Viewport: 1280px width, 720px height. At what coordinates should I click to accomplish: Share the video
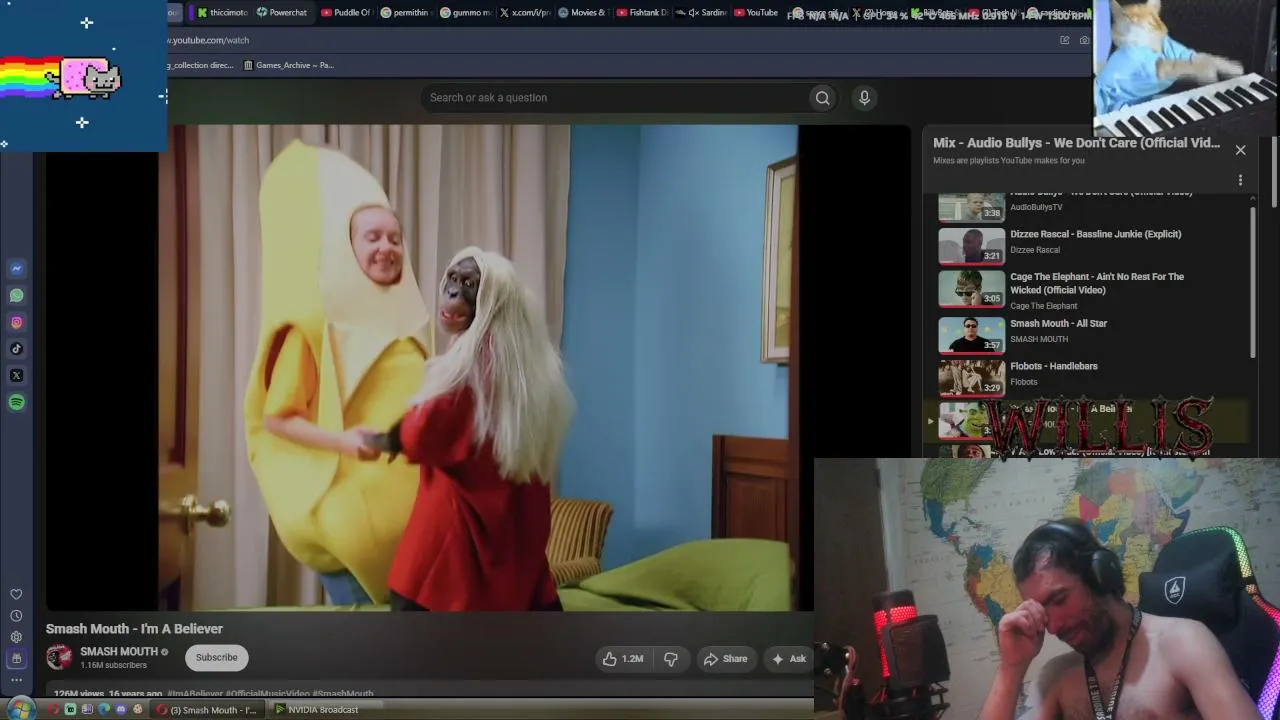click(x=725, y=659)
